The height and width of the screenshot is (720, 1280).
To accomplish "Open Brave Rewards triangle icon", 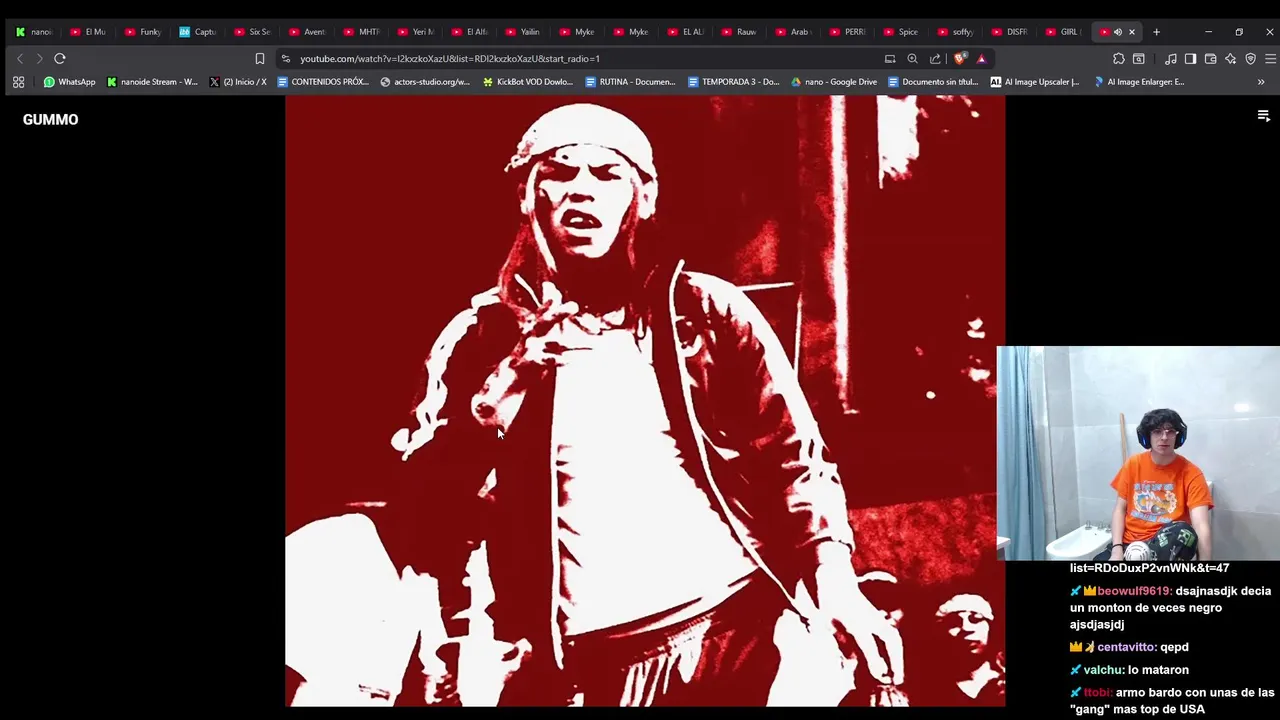I will [981, 58].
